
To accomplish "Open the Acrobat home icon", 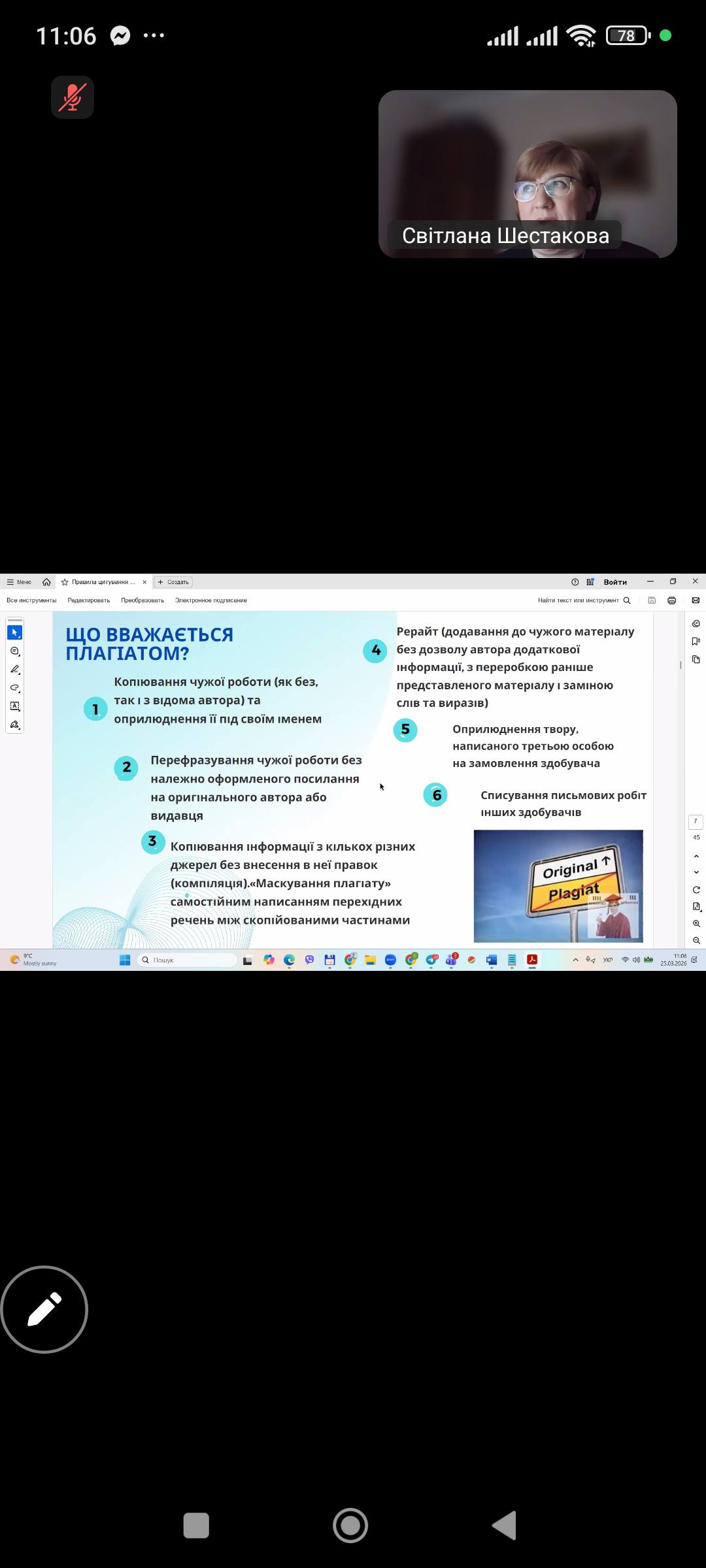I will point(46,582).
